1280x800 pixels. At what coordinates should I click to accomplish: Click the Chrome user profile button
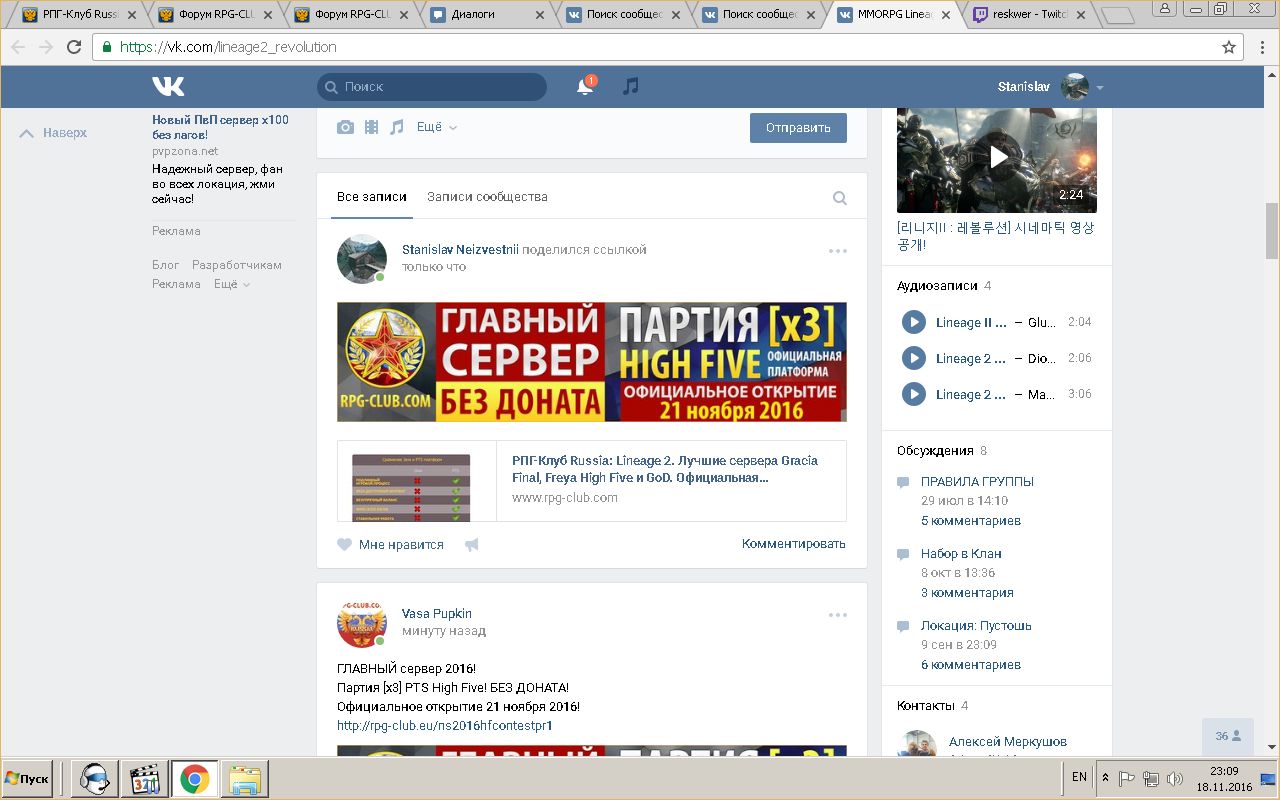1167,8
